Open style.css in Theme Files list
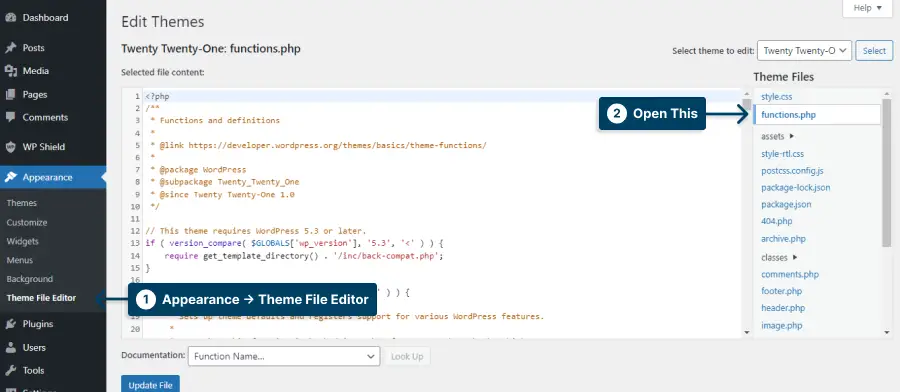Image resolution: width=900 pixels, height=392 pixels. click(x=777, y=97)
